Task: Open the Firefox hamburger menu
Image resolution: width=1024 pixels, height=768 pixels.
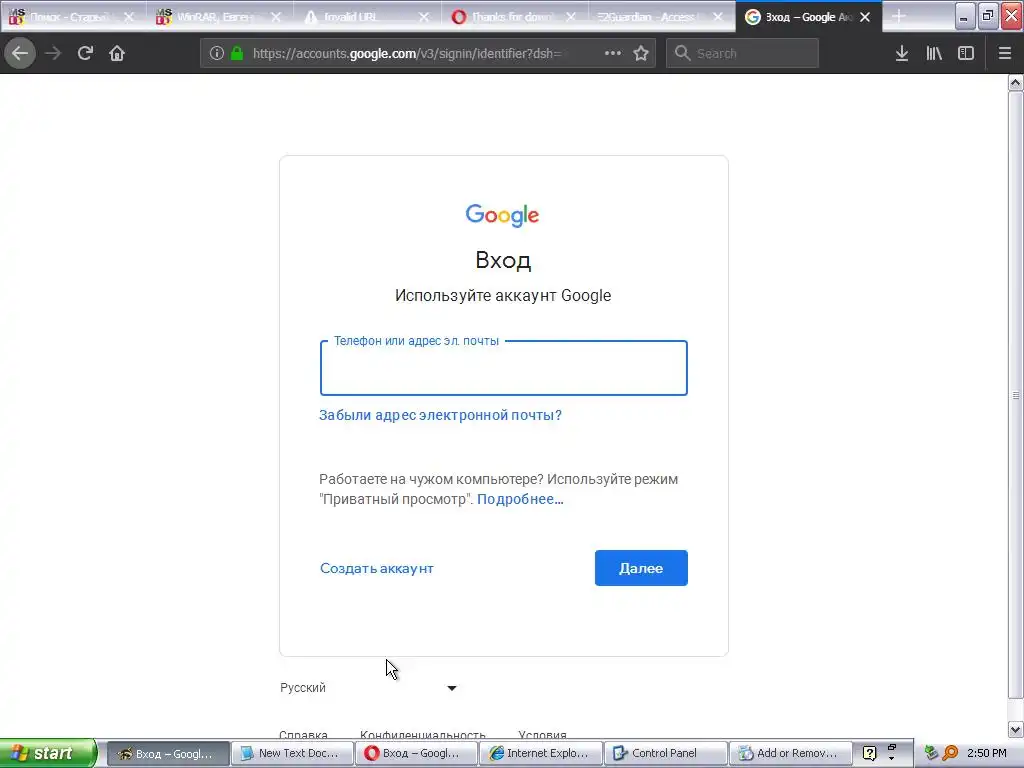Action: click(1005, 54)
